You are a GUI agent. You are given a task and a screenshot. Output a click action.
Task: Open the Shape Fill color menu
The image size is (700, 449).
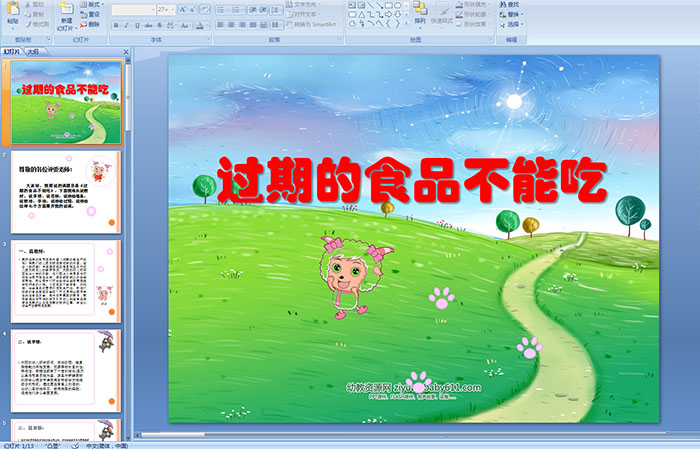tap(474, 4)
